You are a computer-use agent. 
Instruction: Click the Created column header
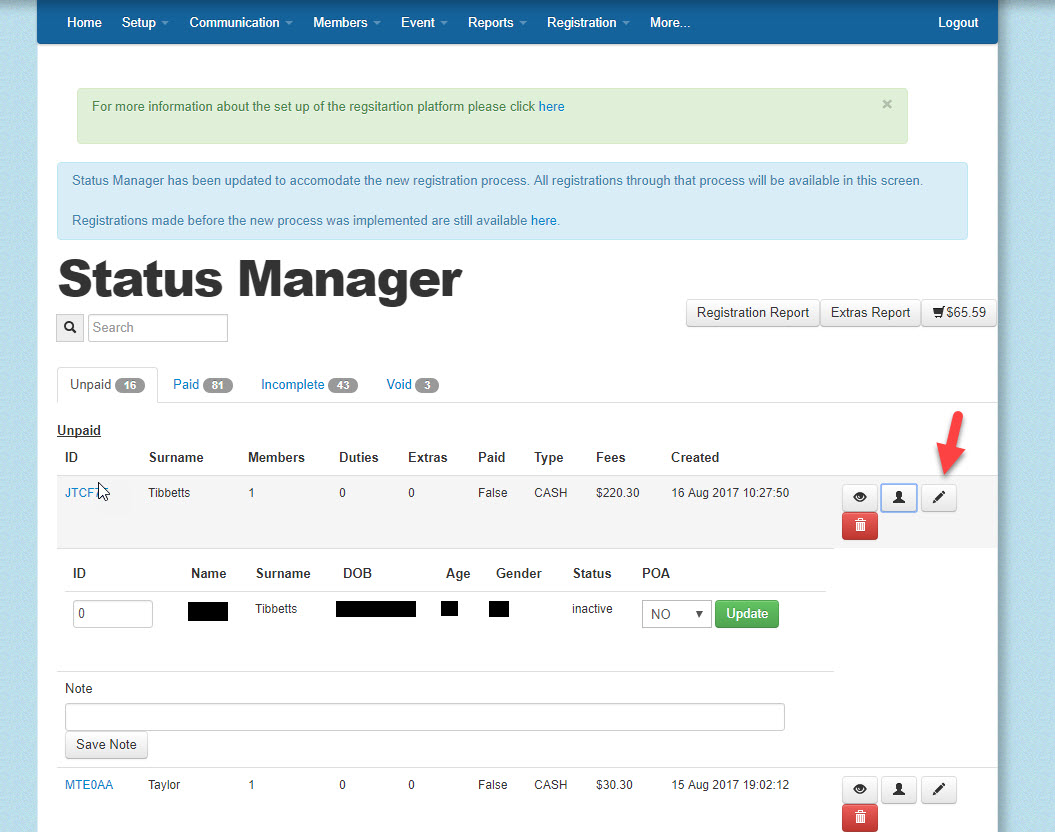(695, 457)
